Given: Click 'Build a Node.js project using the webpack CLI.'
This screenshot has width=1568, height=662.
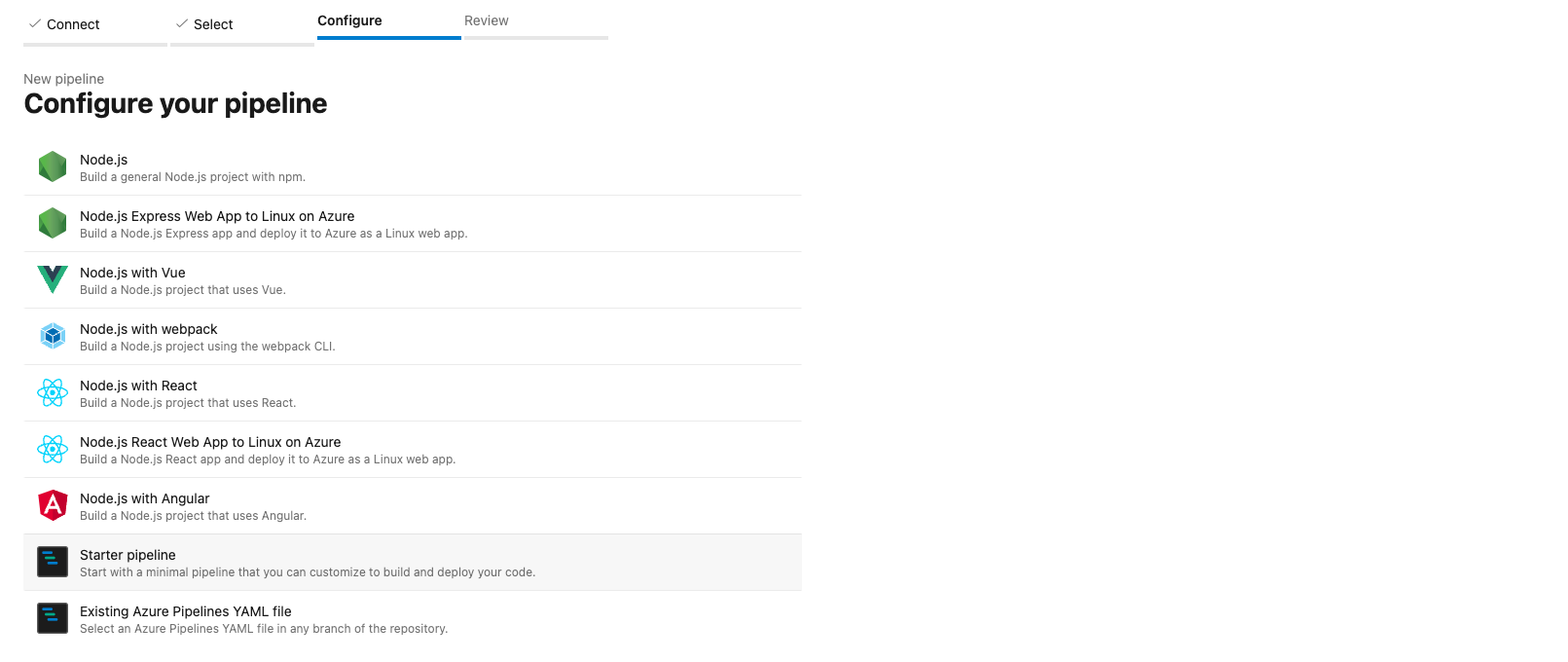Looking at the screenshot, I should tap(207, 347).
